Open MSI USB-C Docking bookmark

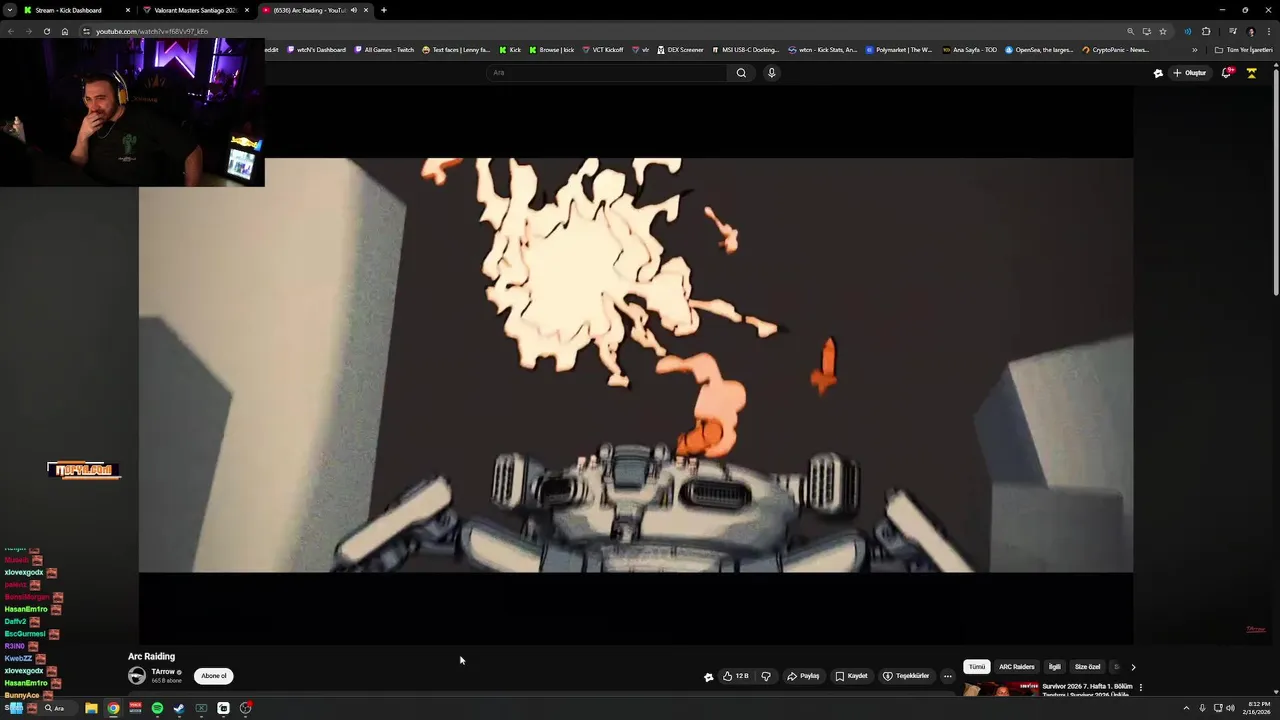point(745,50)
